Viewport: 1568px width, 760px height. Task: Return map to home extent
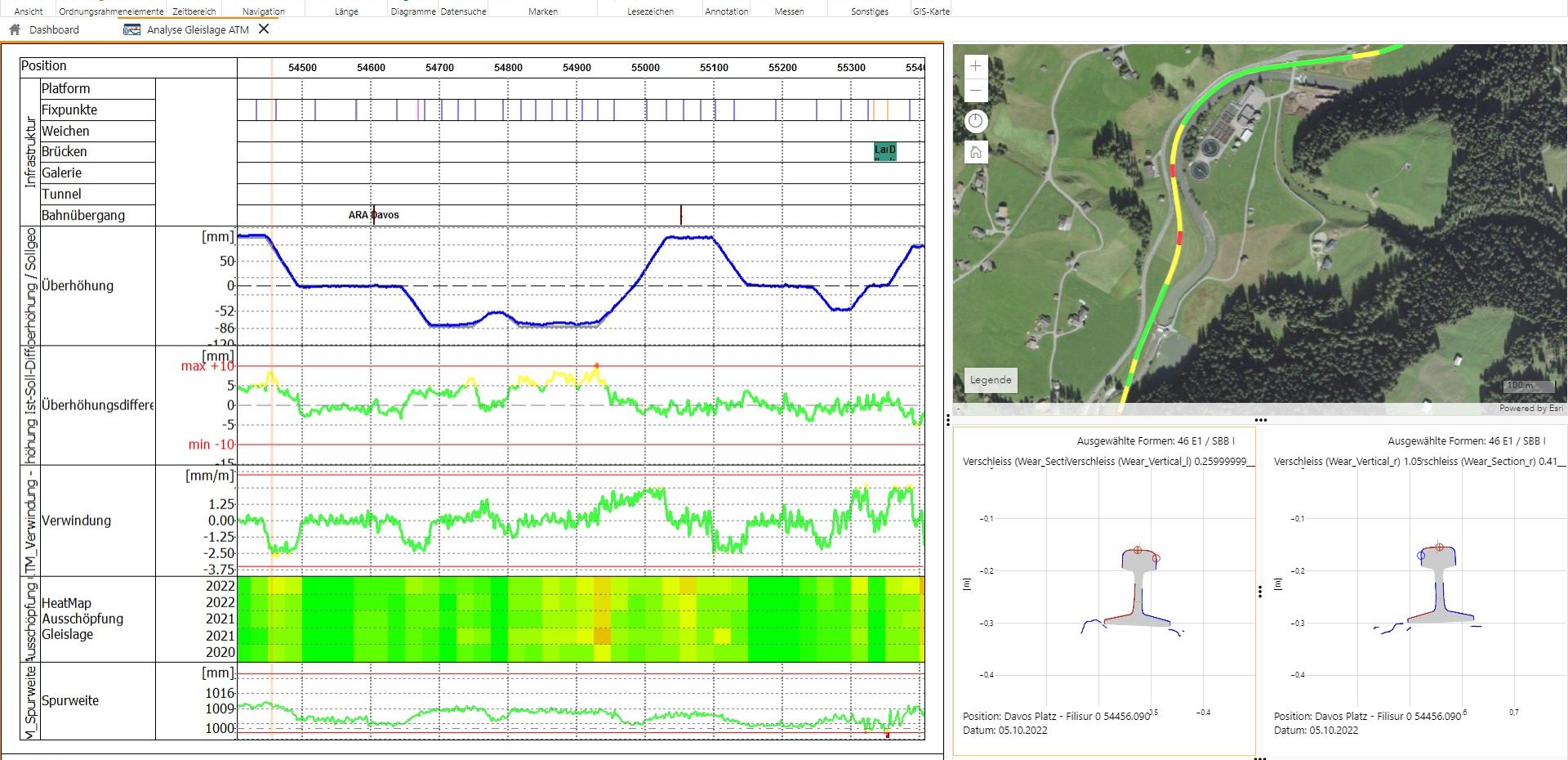click(976, 152)
